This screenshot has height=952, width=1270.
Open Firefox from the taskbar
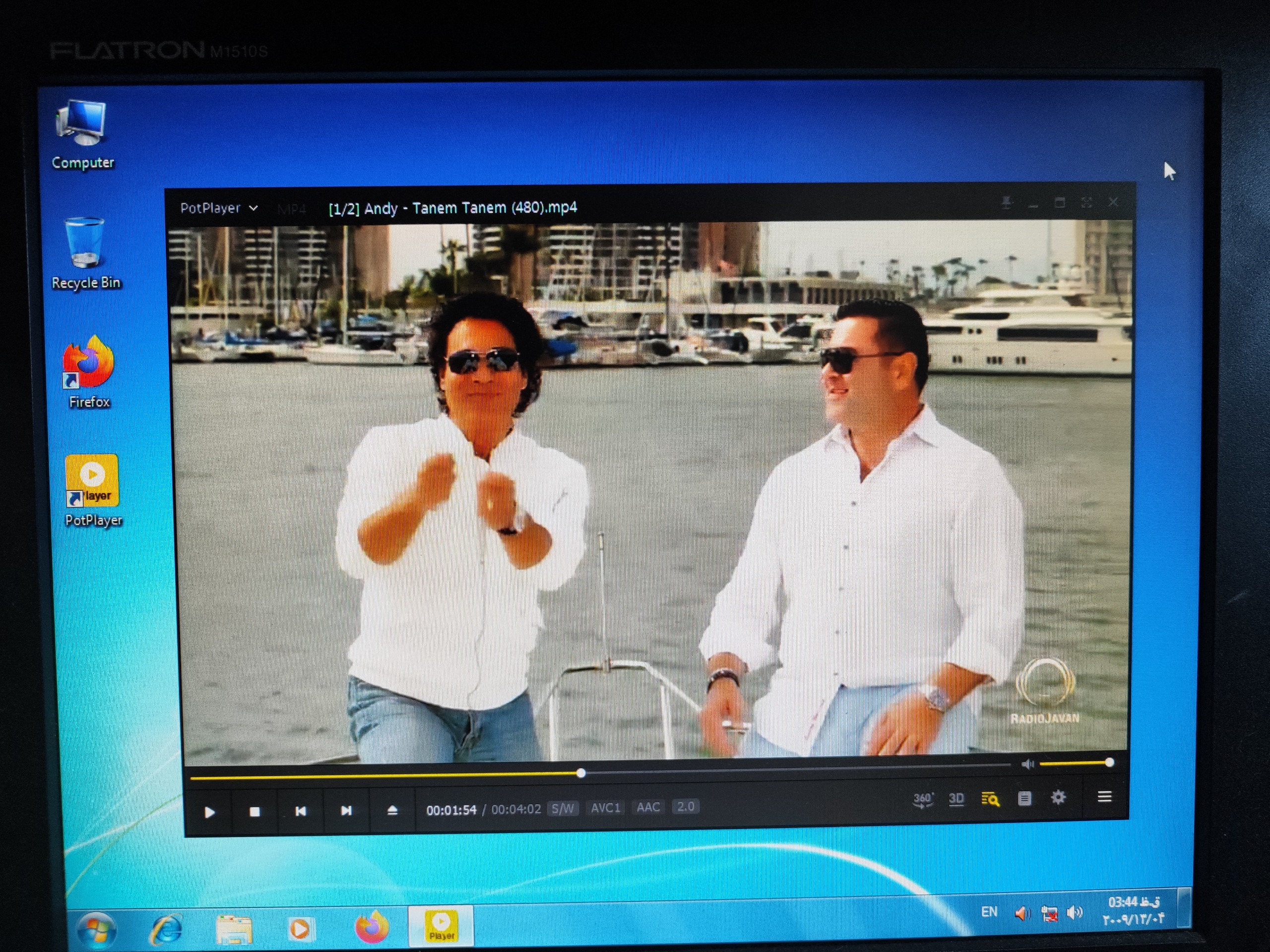[372, 927]
